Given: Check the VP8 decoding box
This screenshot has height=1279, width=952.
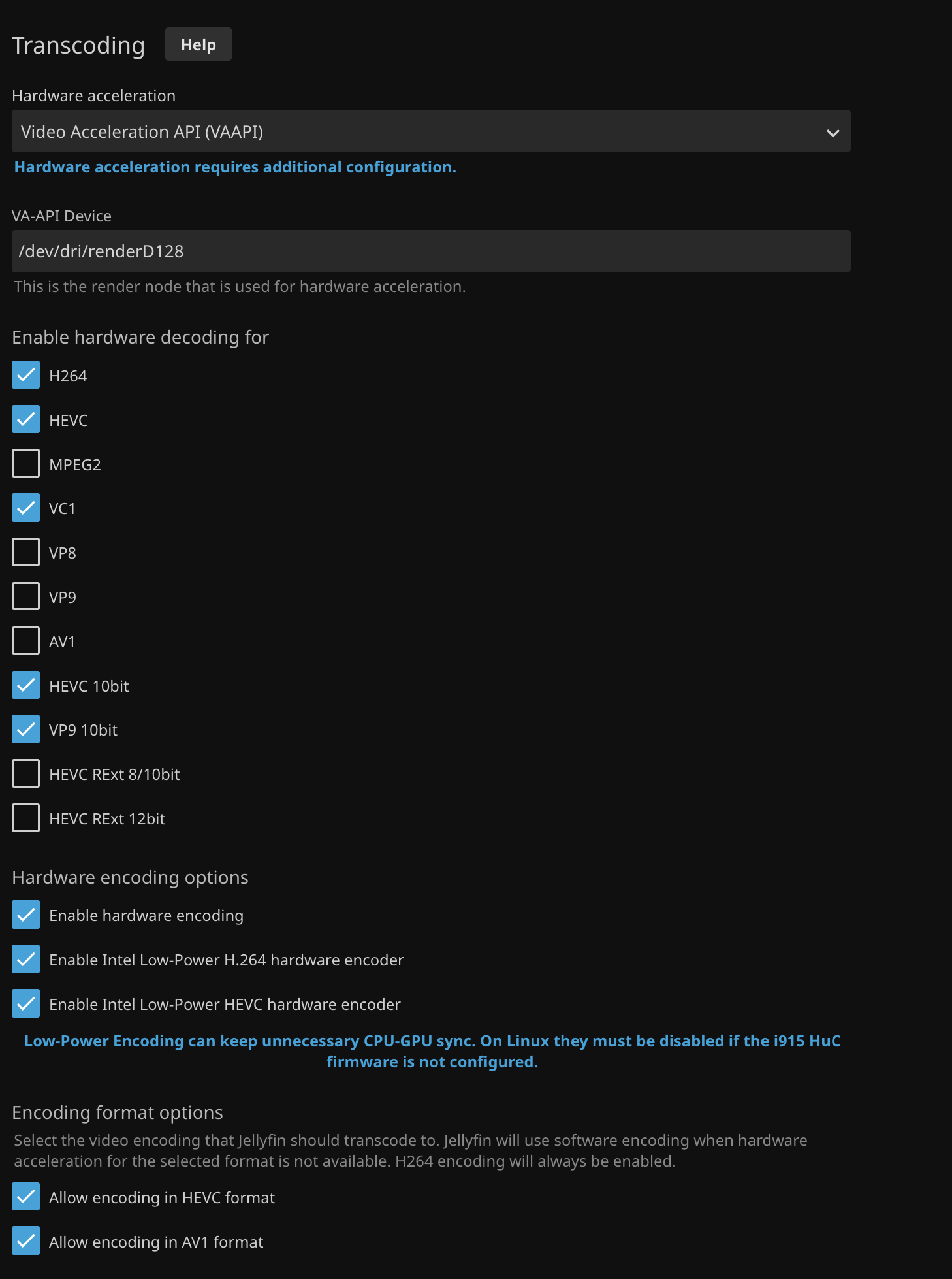Looking at the screenshot, I should click(26, 553).
